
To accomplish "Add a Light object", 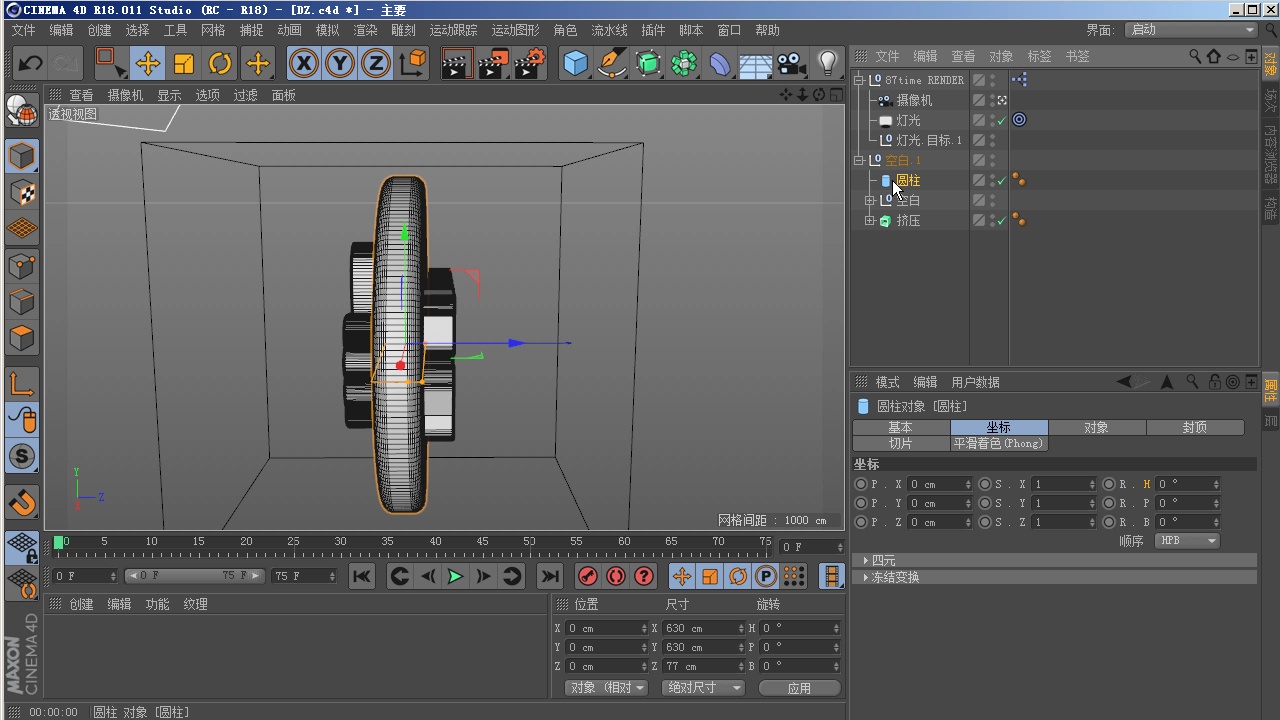I will point(827,65).
